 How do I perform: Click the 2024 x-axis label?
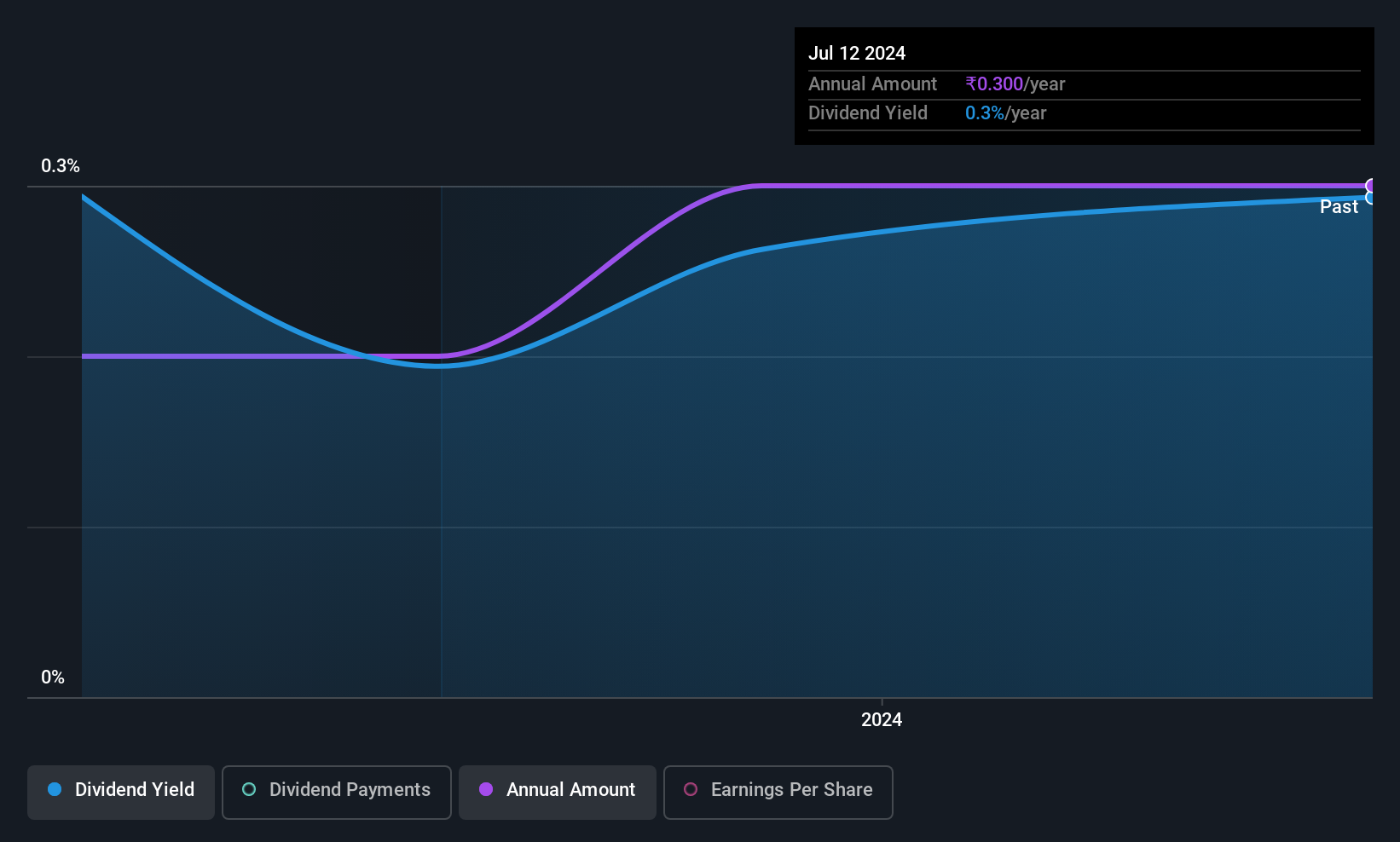point(882,720)
